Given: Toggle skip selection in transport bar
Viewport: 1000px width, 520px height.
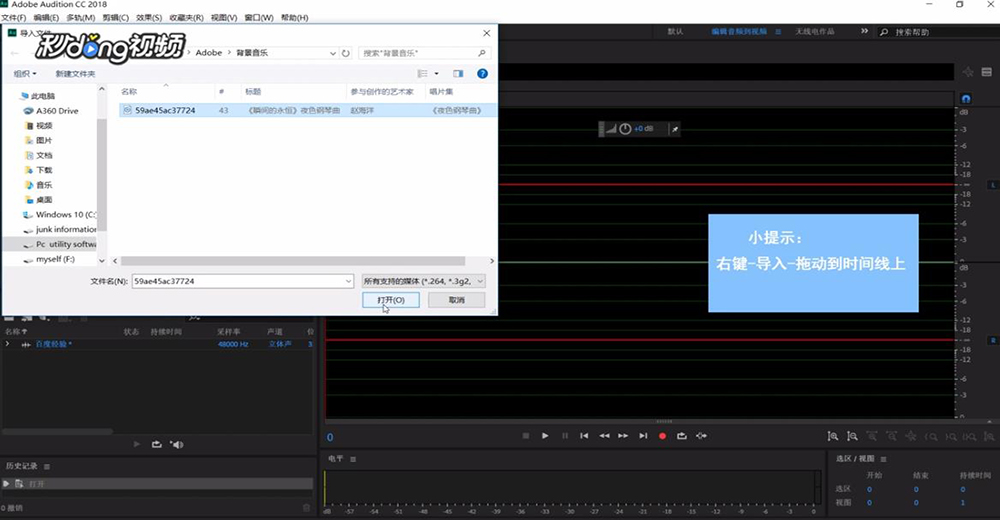Looking at the screenshot, I should 702,436.
